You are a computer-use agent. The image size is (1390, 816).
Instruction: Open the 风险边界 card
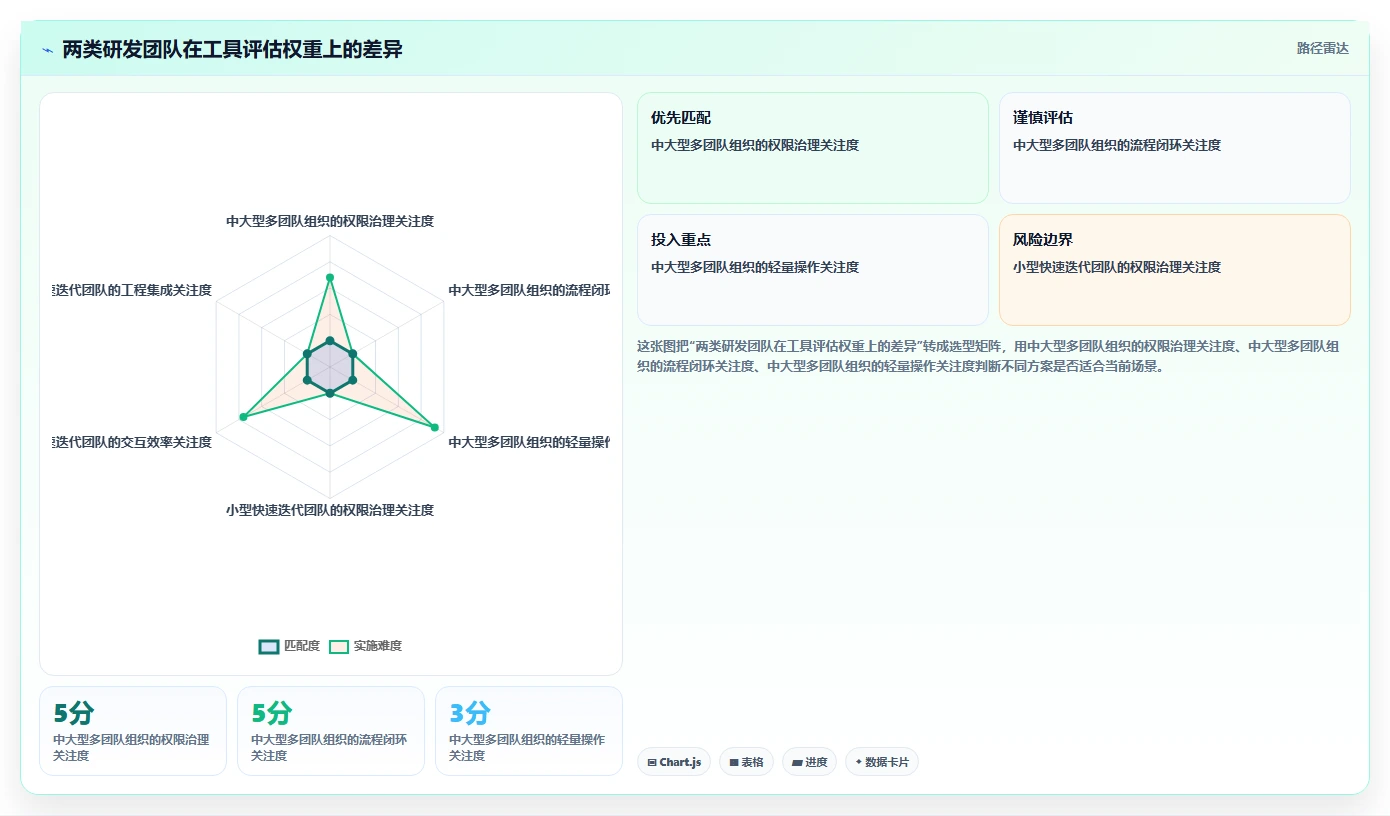tap(1174, 270)
